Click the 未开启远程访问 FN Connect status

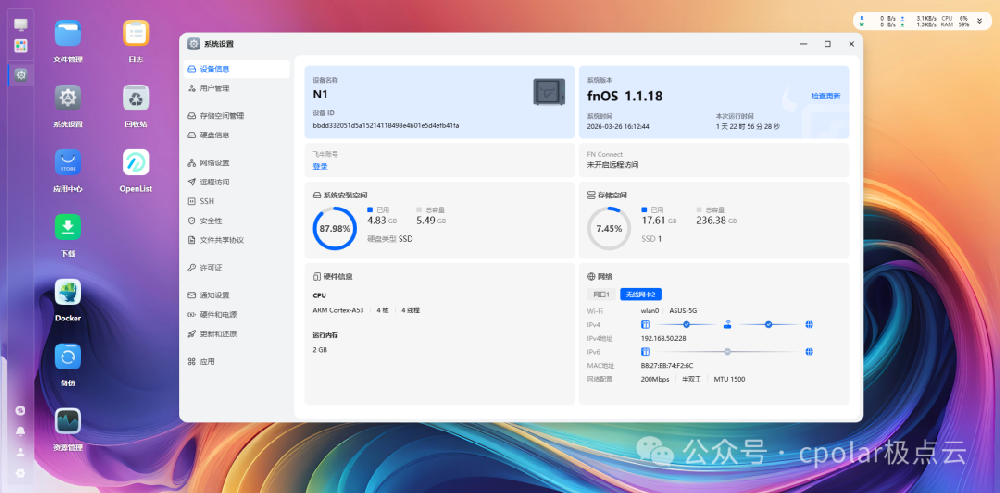[x=612, y=165]
